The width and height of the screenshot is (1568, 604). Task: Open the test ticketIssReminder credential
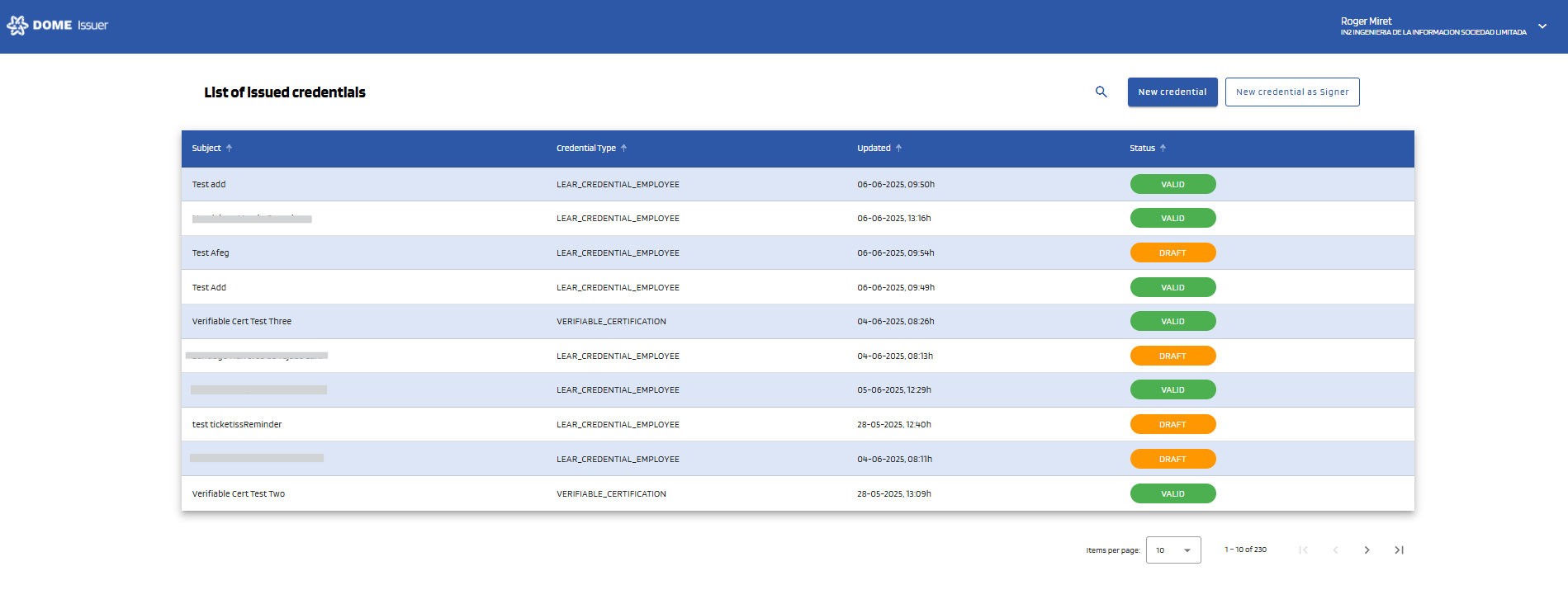click(x=237, y=425)
